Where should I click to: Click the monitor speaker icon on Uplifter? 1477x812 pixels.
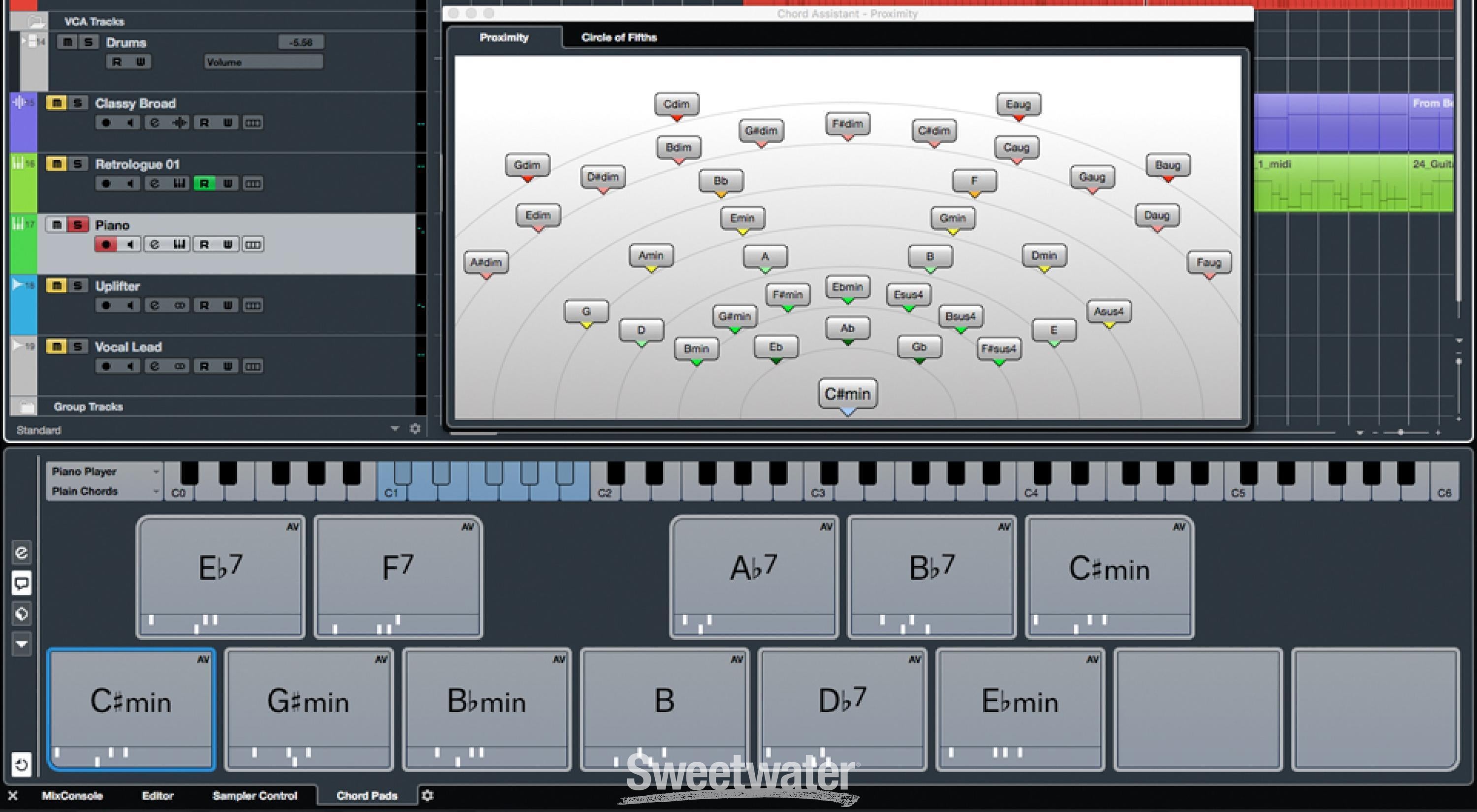click(x=130, y=306)
